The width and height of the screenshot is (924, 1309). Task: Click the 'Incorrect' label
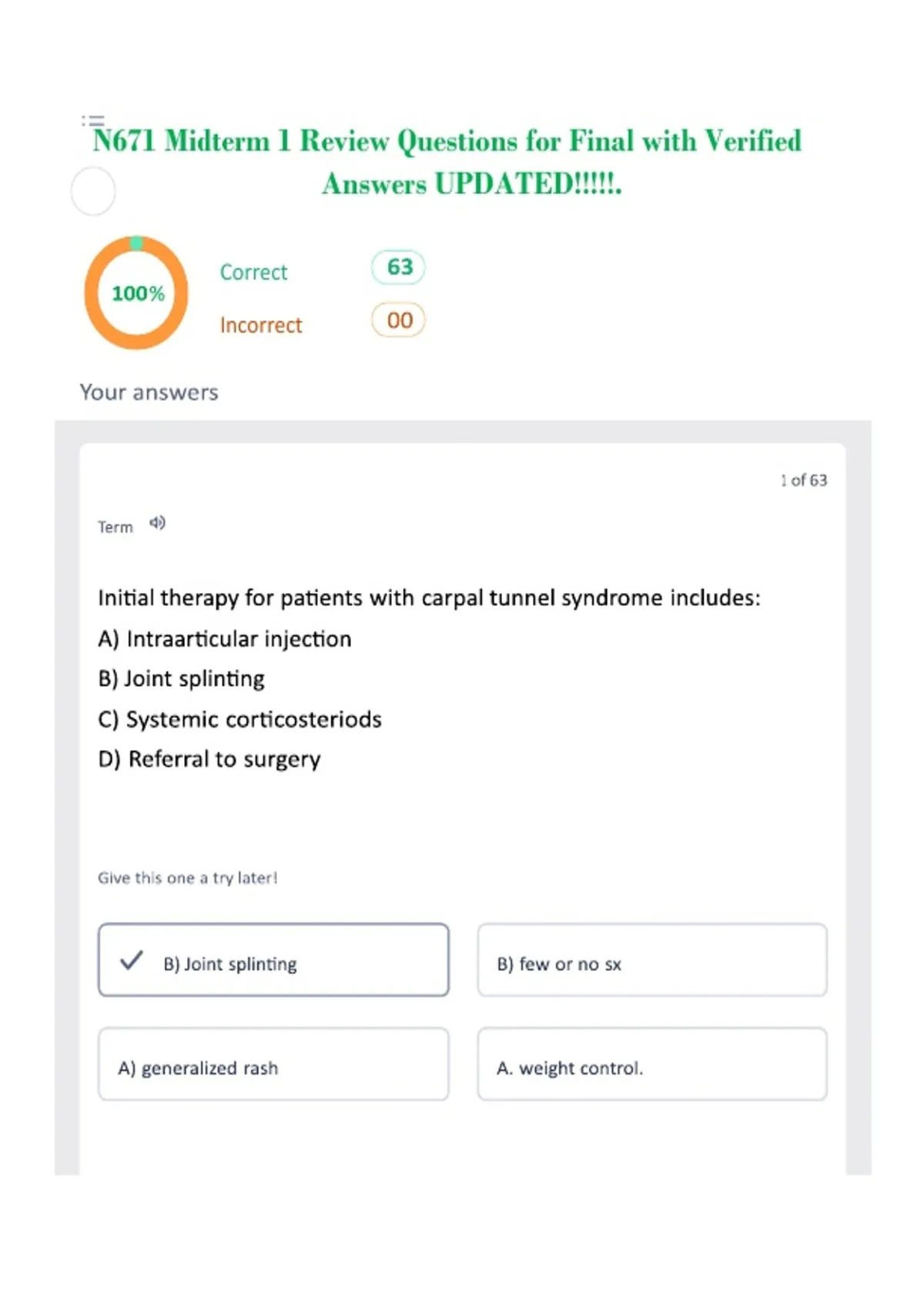click(x=261, y=326)
